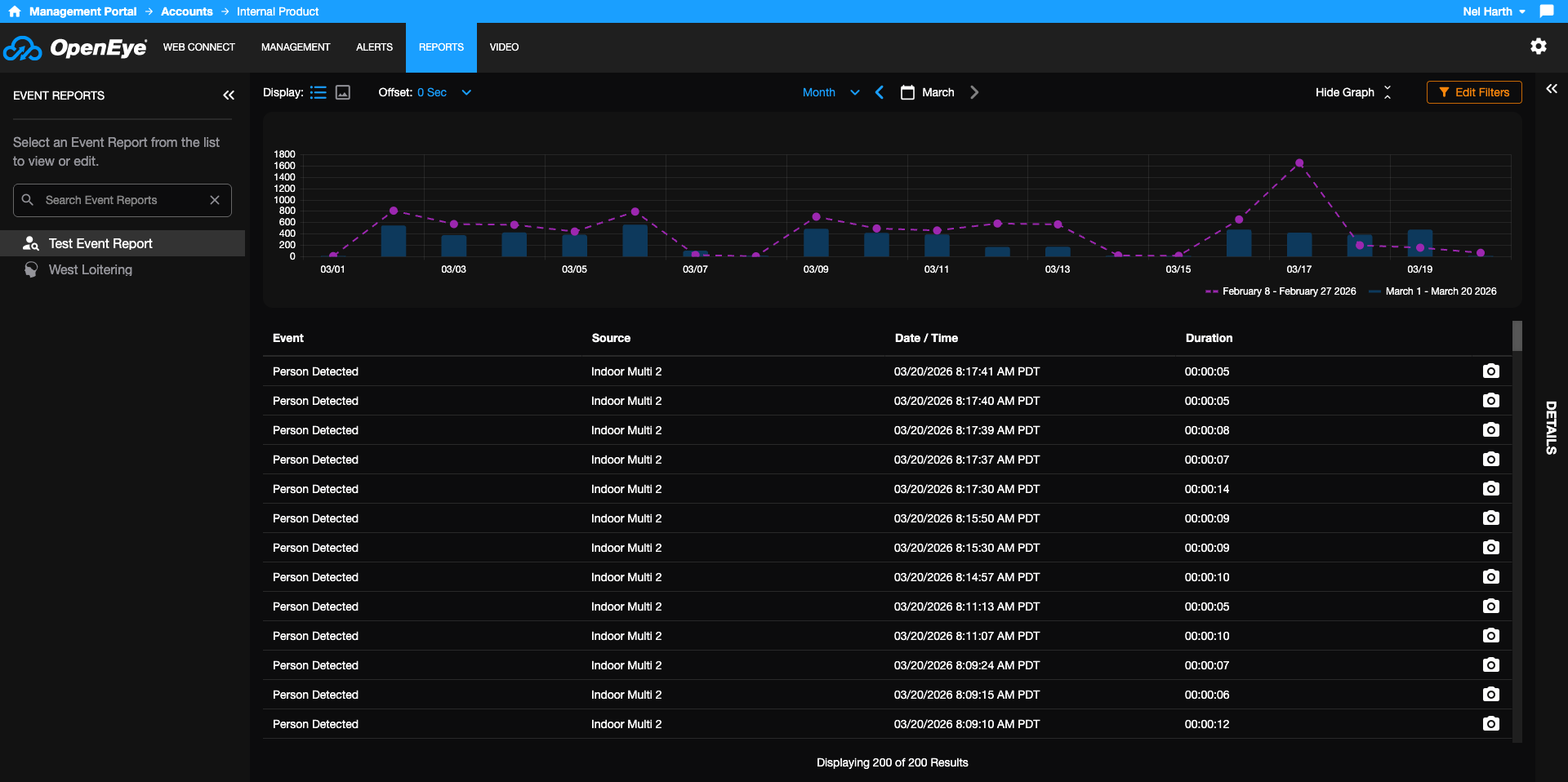Select the West Loitering report
Viewport: 1568px width, 782px height.
pyautogui.click(x=90, y=269)
